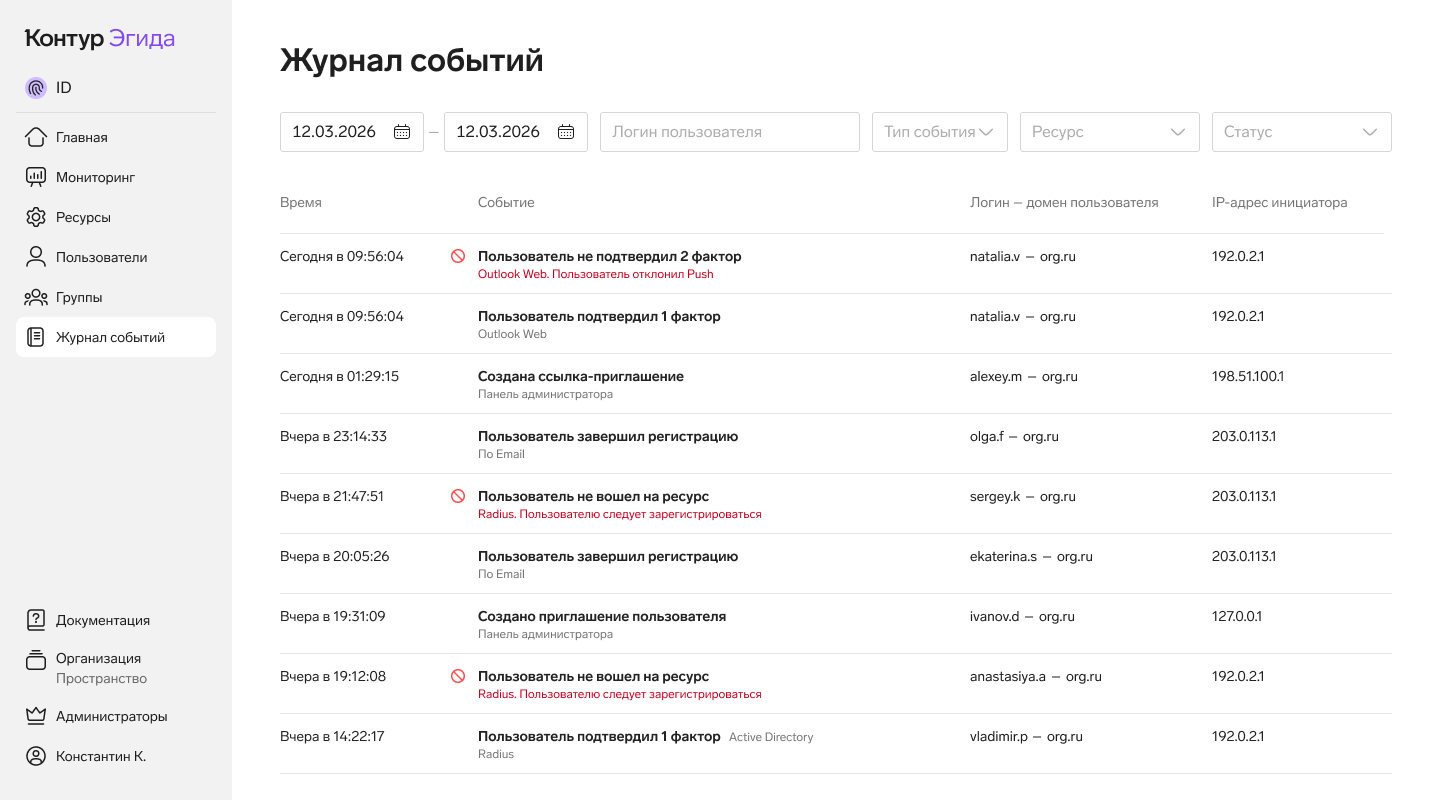Click the Документация help icon
This screenshot has height=800, width=1440.
pos(36,620)
